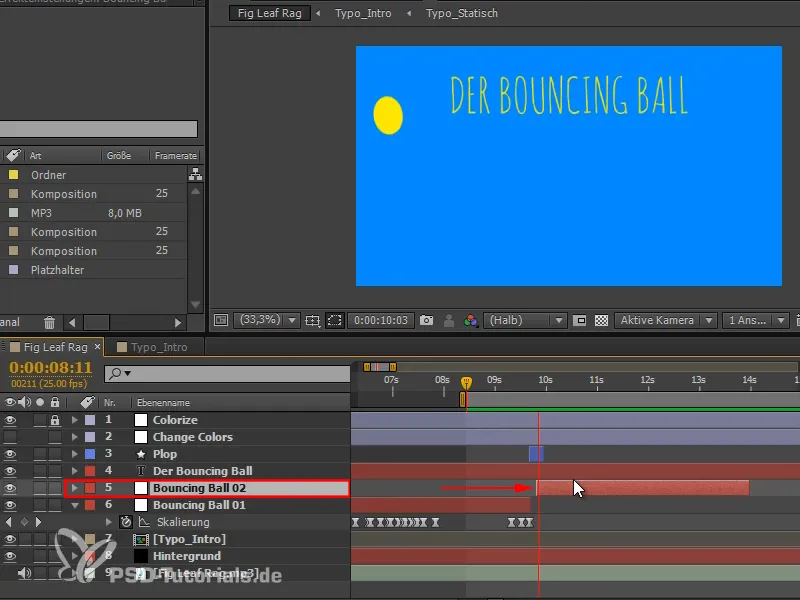
Task: Close the Fig Leaf Rag timeline tab
Action: (x=97, y=346)
